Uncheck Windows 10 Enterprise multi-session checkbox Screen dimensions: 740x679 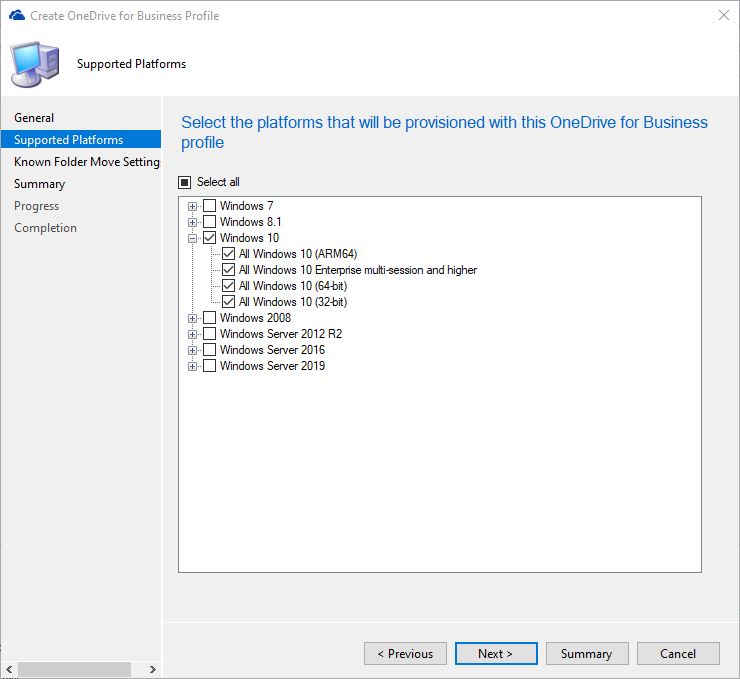[x=228, y=270]
